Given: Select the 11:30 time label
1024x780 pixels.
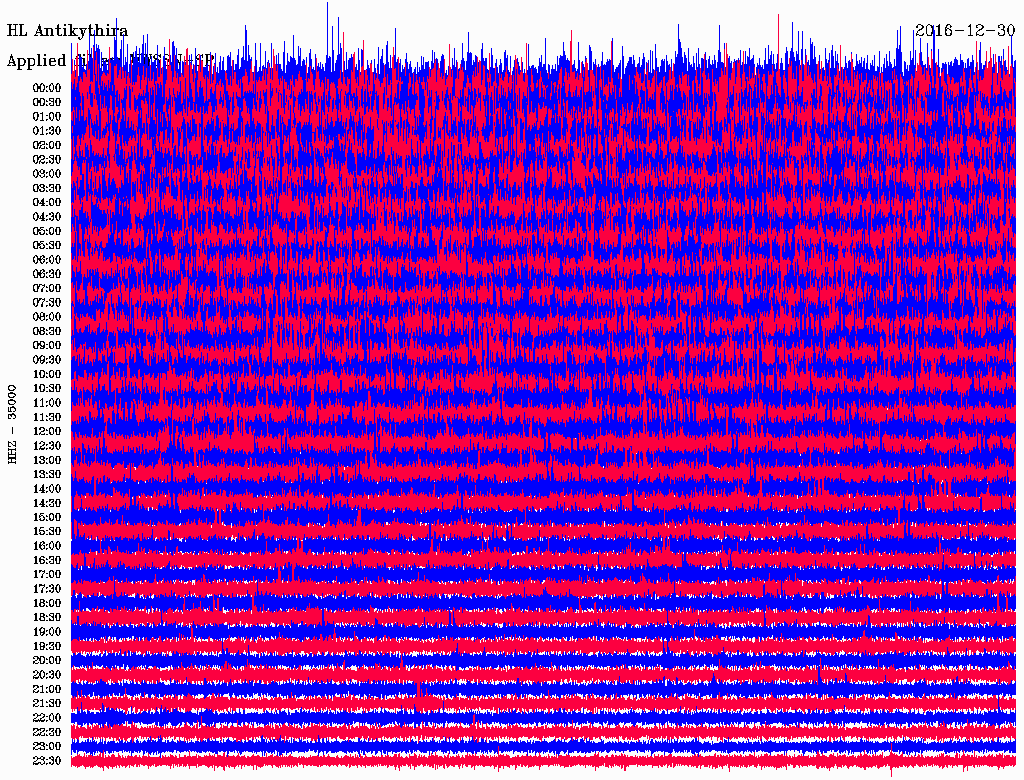Looking at the screenshot, I should (46, 417).
